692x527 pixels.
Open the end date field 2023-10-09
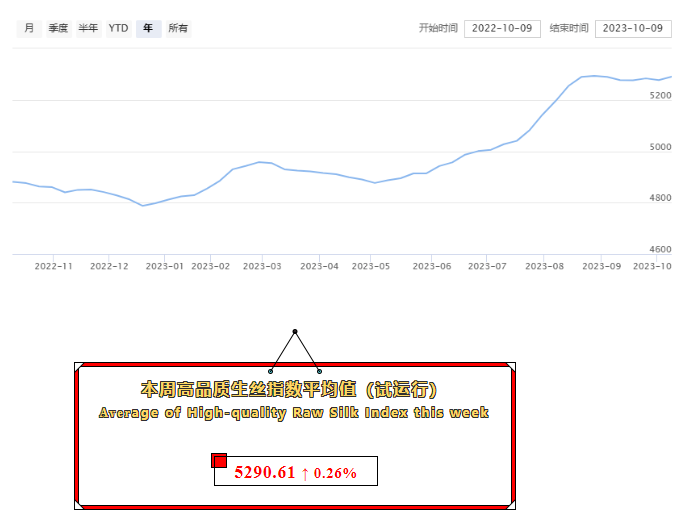pos(632,28)
